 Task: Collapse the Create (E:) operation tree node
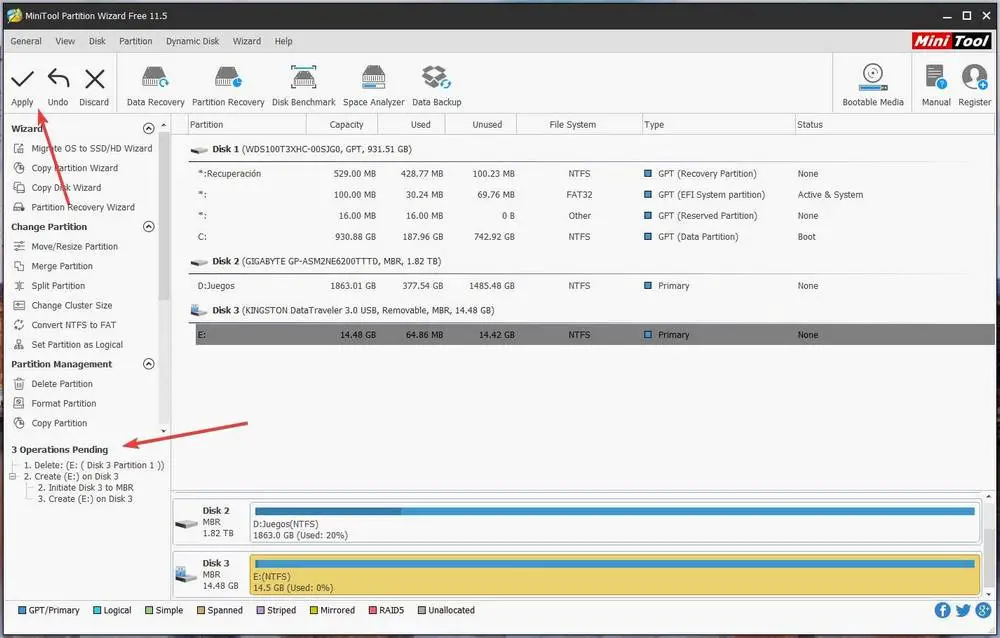[x=13, y=477]
